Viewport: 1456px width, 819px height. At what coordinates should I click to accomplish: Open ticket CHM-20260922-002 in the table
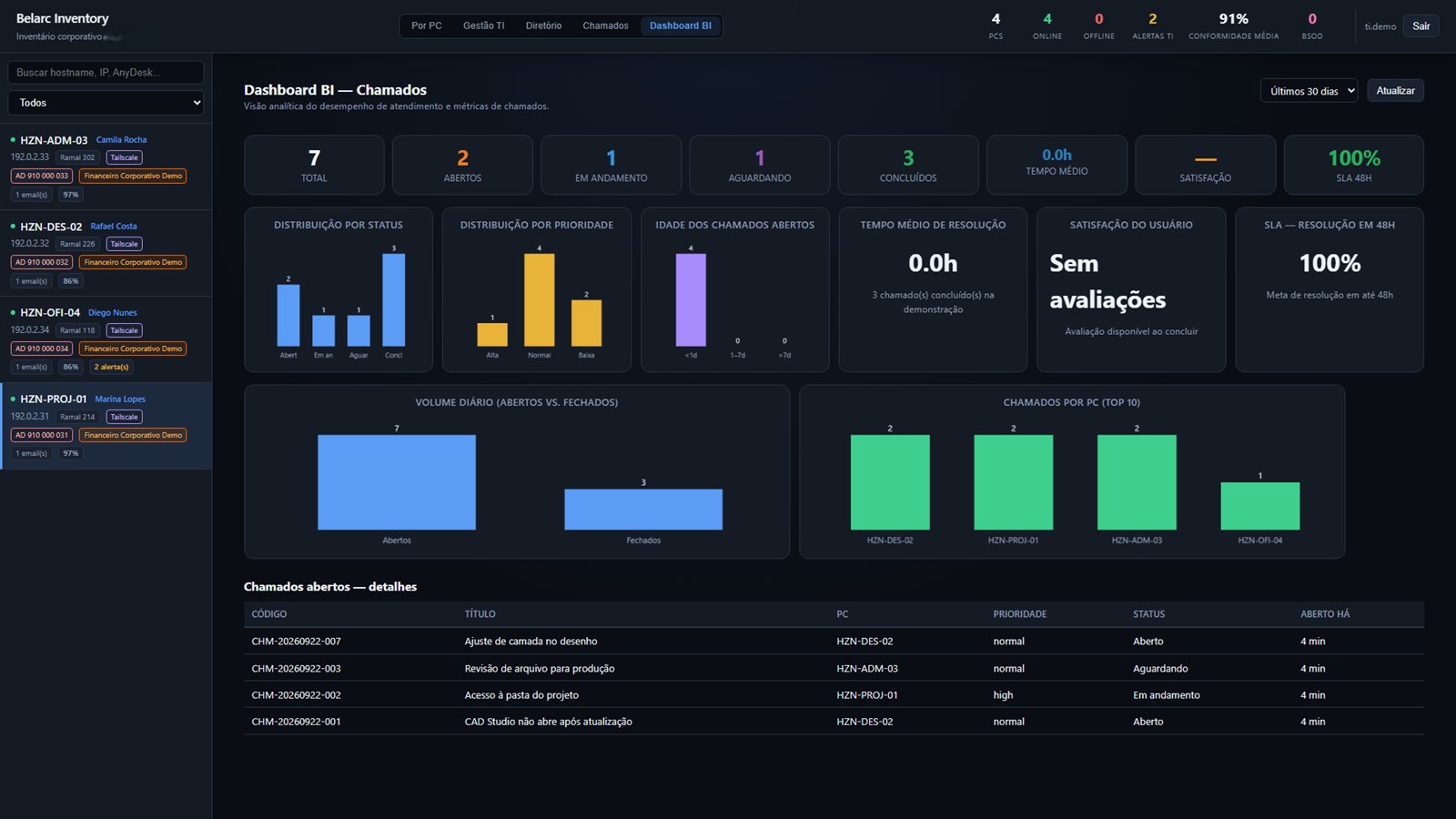point(834,694)
